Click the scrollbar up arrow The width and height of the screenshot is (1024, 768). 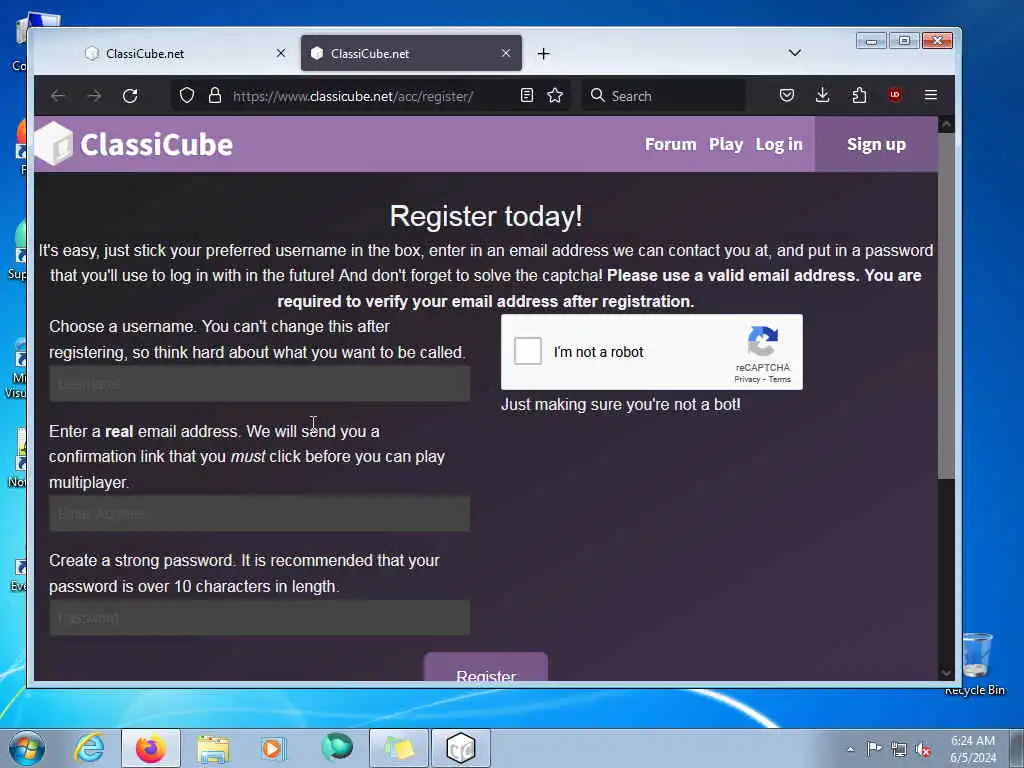tap(946, 125)
